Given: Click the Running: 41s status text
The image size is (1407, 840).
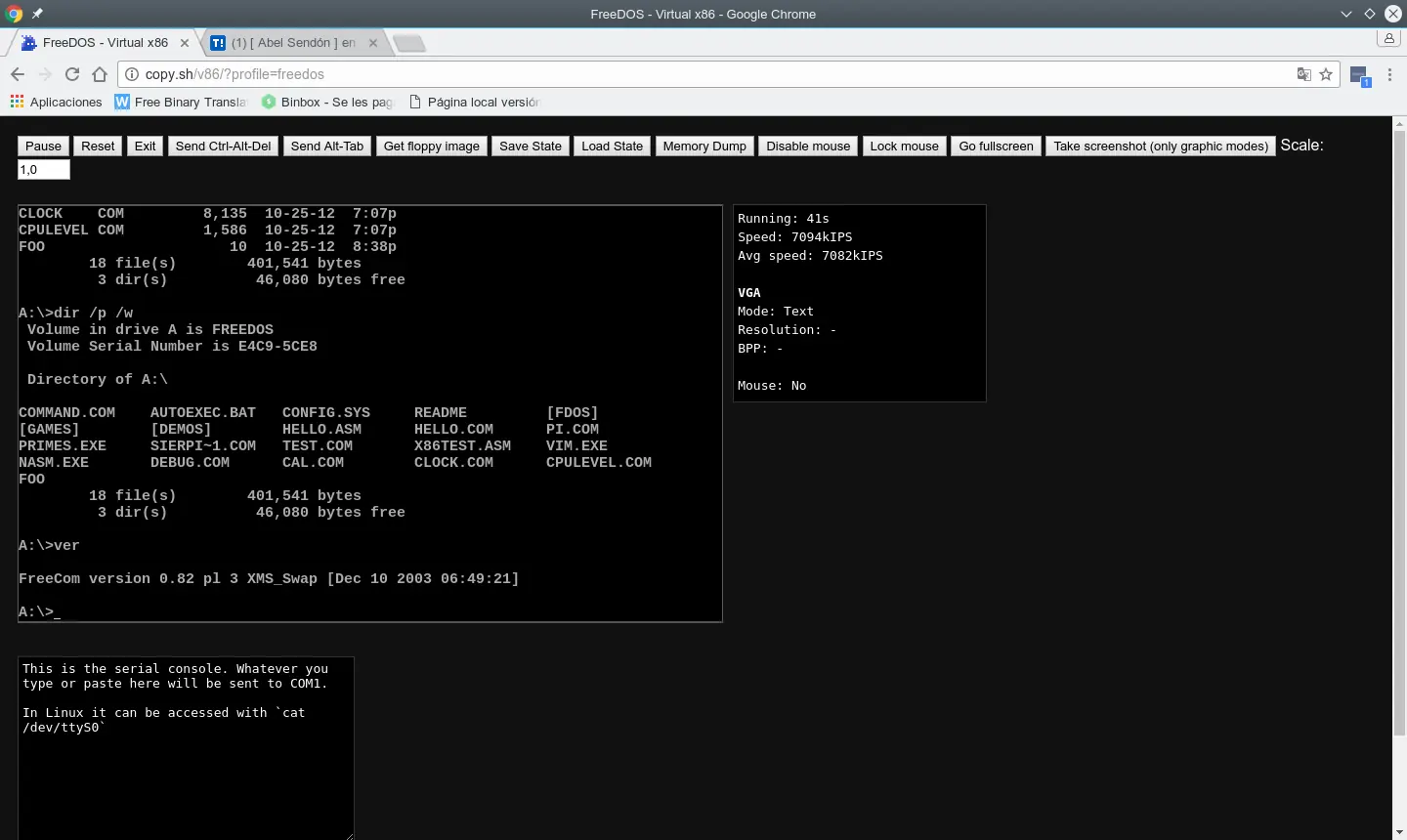Looking at the screenshot, I should tap(784, 219).
